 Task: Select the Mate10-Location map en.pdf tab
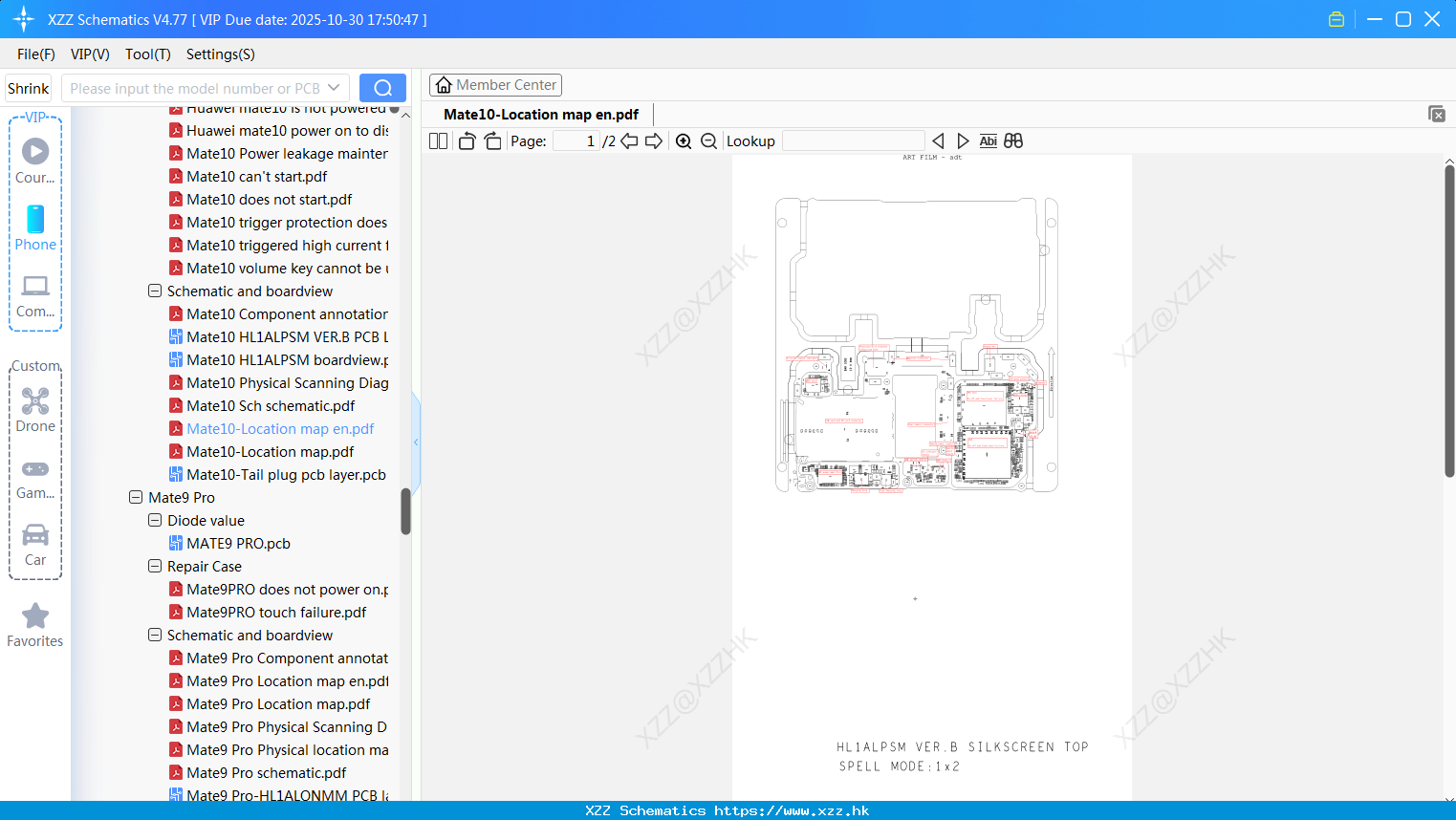(541, 114)
